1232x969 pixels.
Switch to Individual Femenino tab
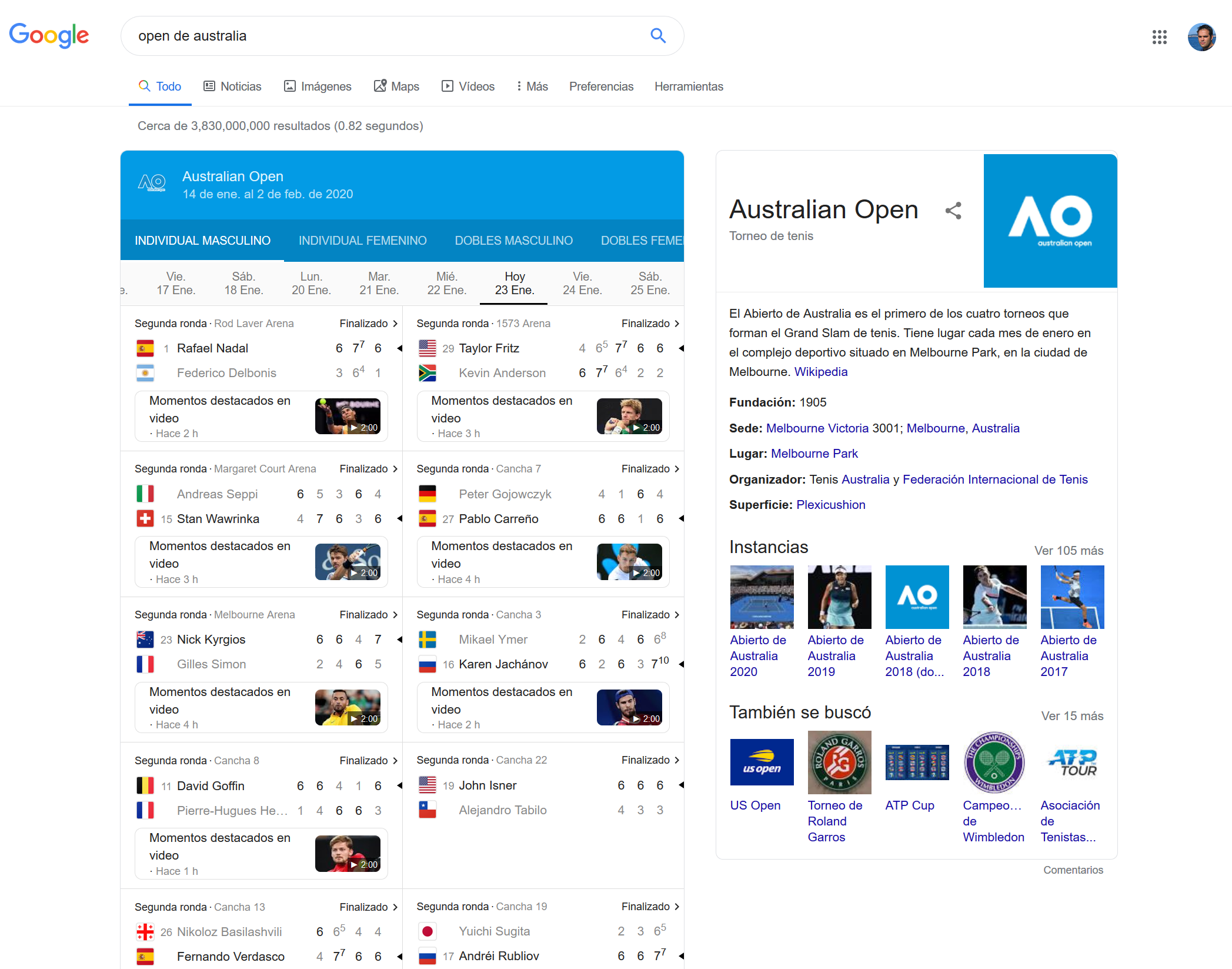tap(362, 241)
